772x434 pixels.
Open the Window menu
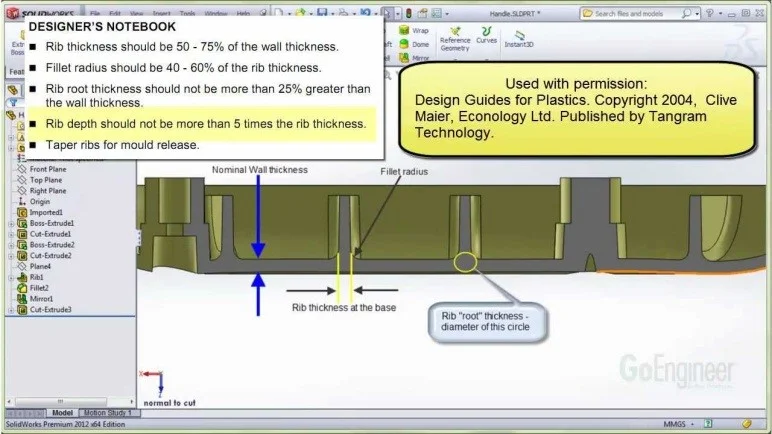pos(215,14)
